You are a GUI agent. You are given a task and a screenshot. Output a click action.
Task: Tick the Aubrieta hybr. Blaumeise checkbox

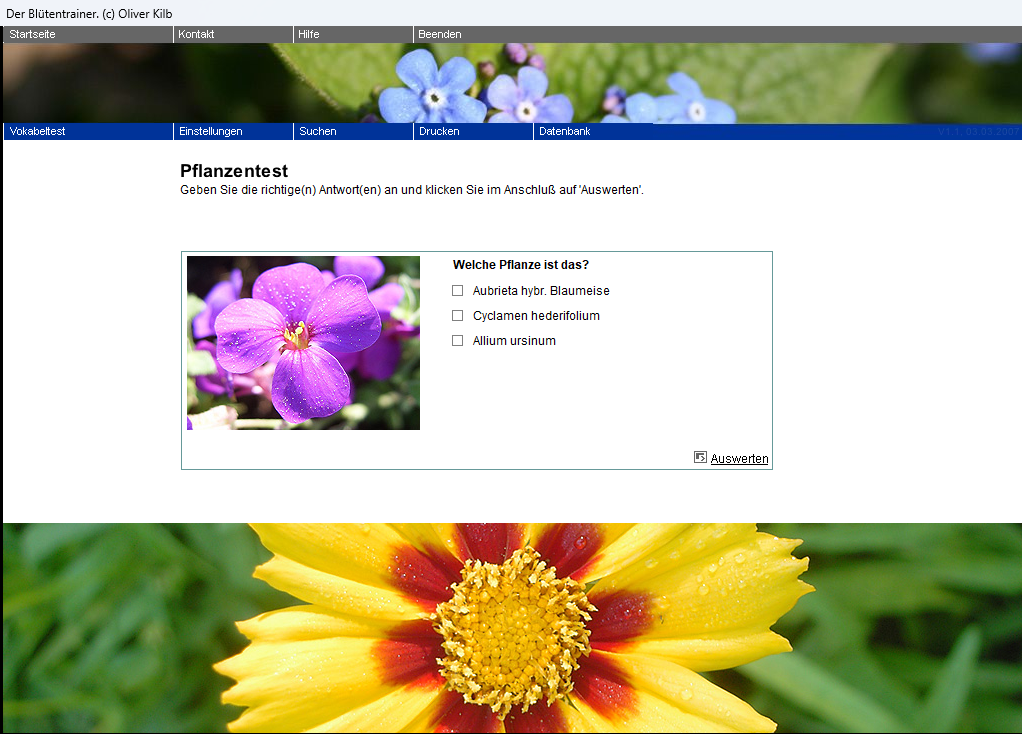458,291
